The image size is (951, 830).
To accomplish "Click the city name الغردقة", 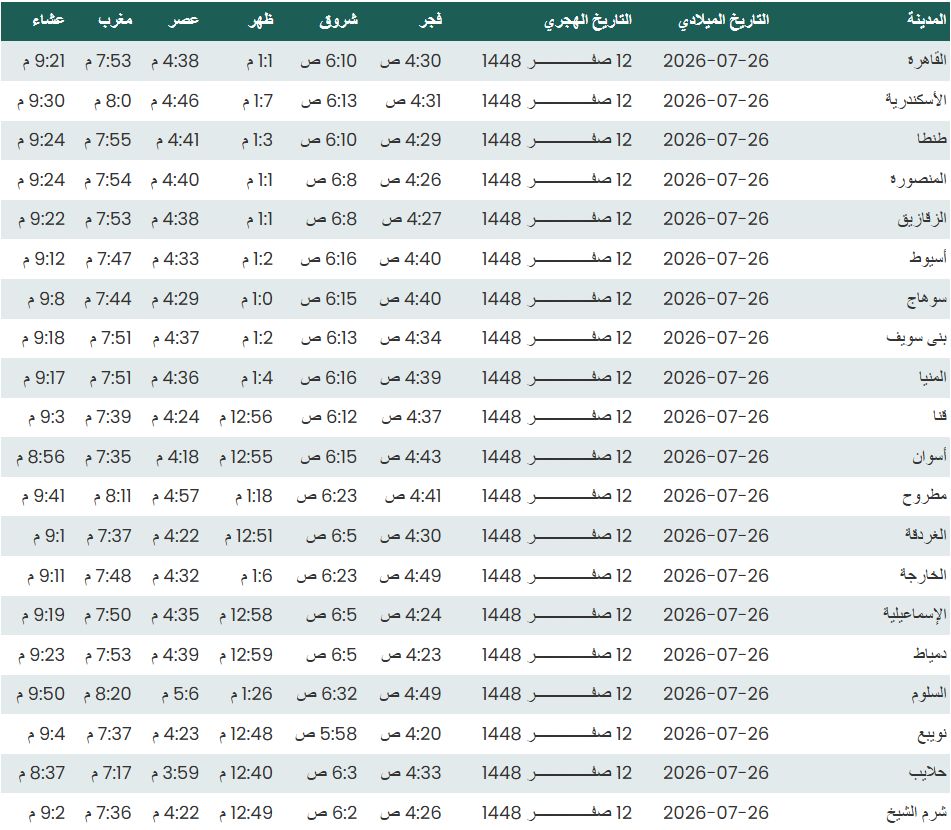I will pos(926,535).
